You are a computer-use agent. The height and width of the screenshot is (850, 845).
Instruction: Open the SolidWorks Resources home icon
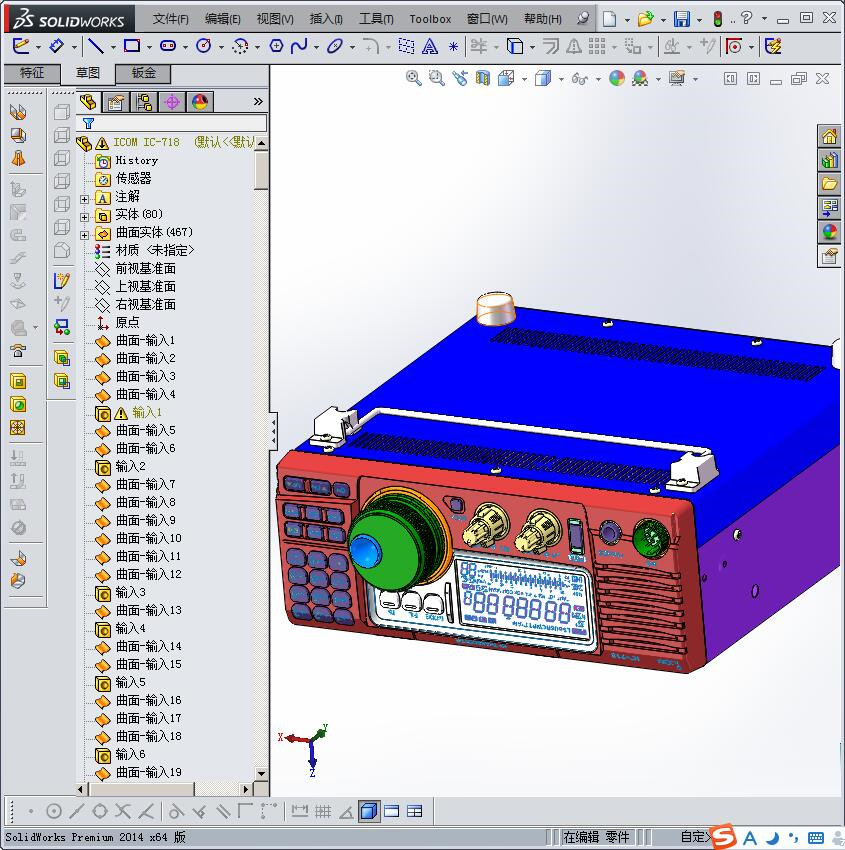[829, 136]
